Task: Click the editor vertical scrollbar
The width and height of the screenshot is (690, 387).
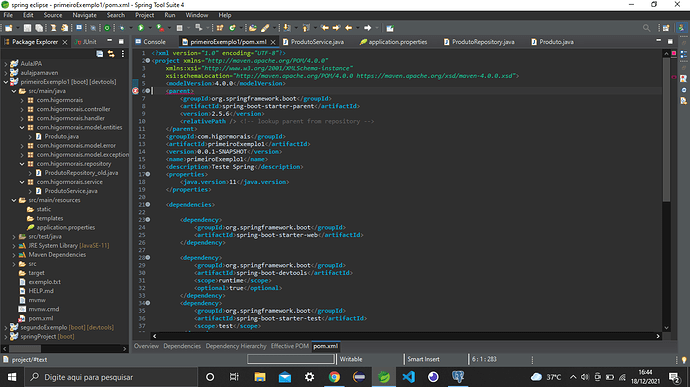Action: tap(666, 190)
